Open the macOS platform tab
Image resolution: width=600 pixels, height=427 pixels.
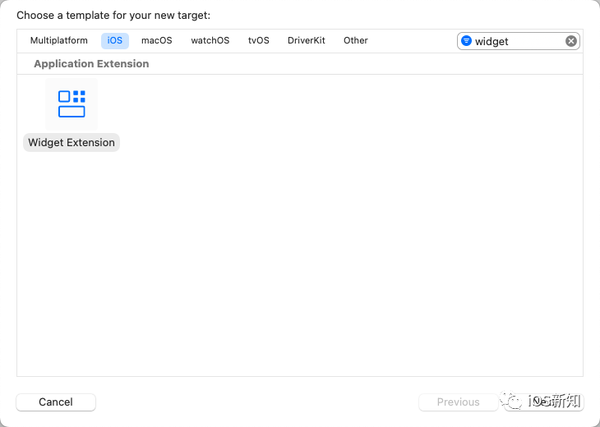(x=157, y=41)
